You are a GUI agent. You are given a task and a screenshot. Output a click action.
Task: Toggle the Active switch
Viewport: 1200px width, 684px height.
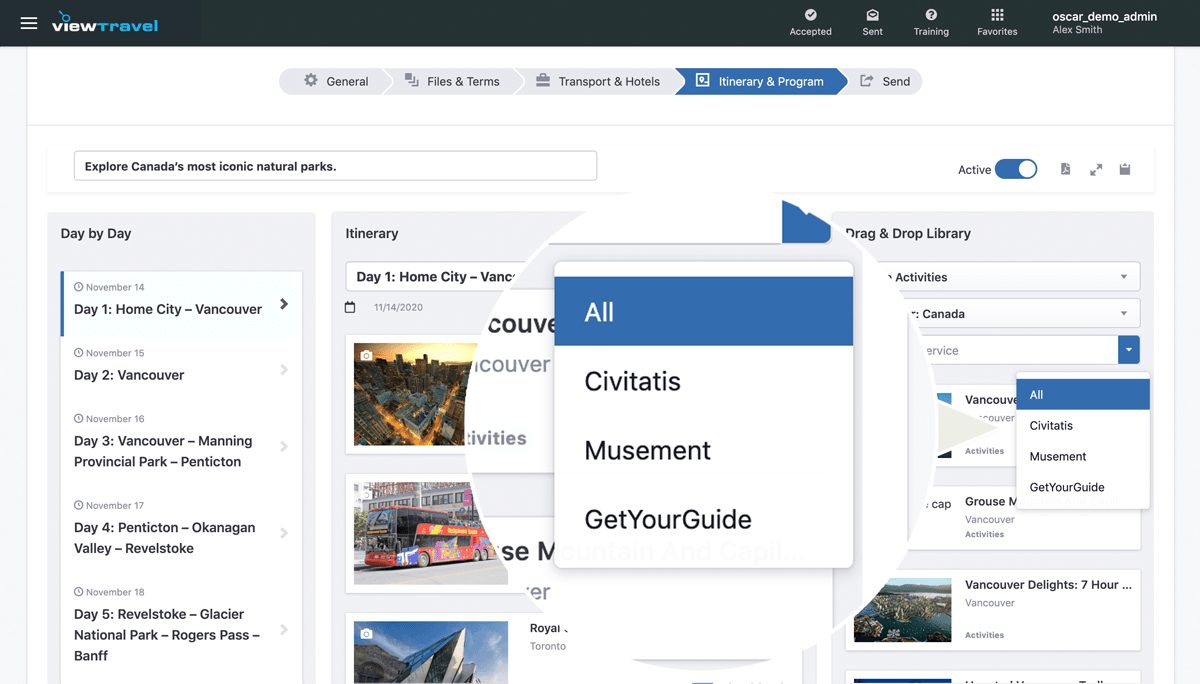(1016, 169)
